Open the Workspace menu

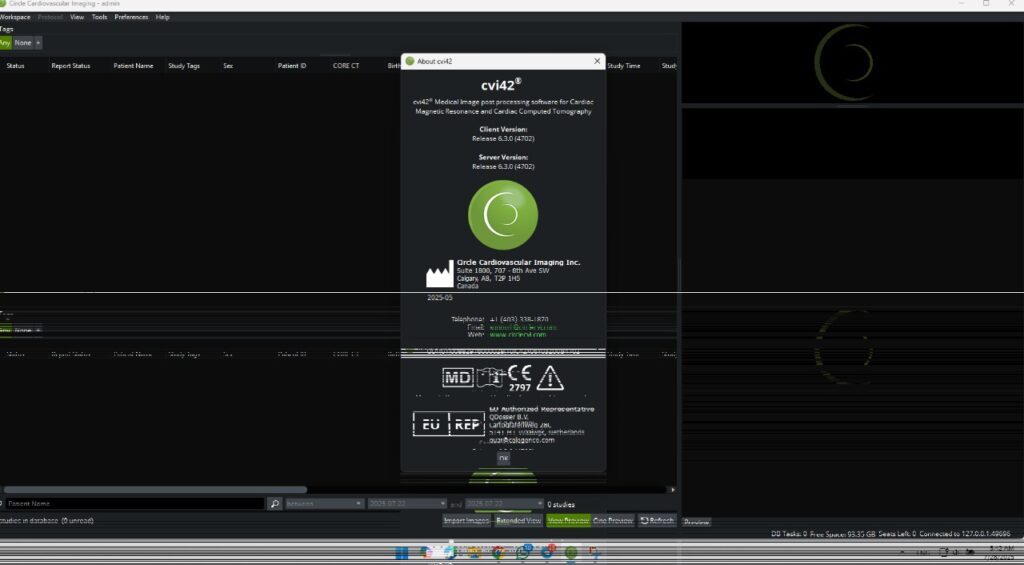[x=15, y=17]
